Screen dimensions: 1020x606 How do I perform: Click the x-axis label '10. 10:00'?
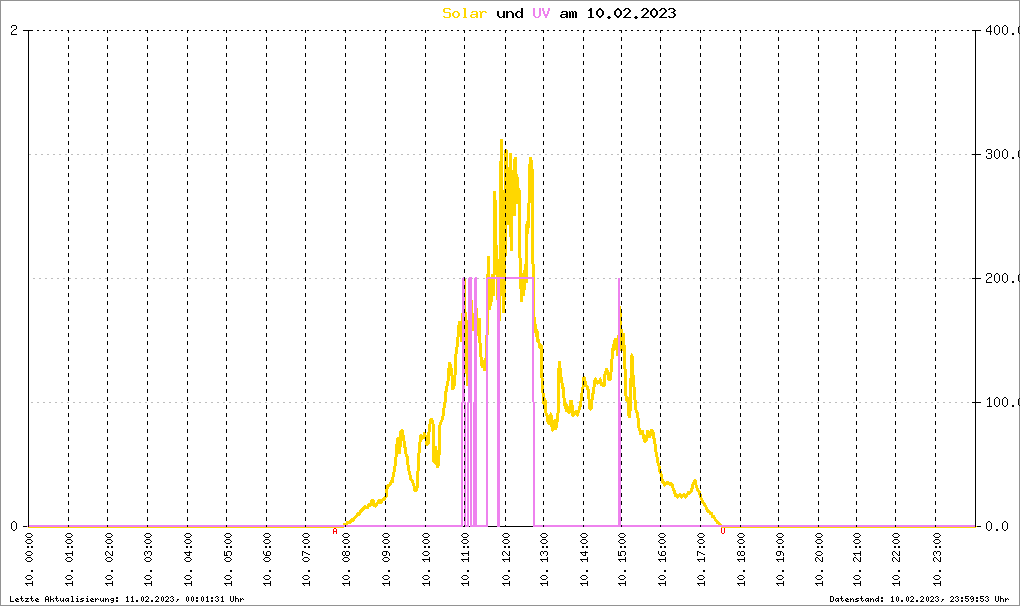(425, 559)
